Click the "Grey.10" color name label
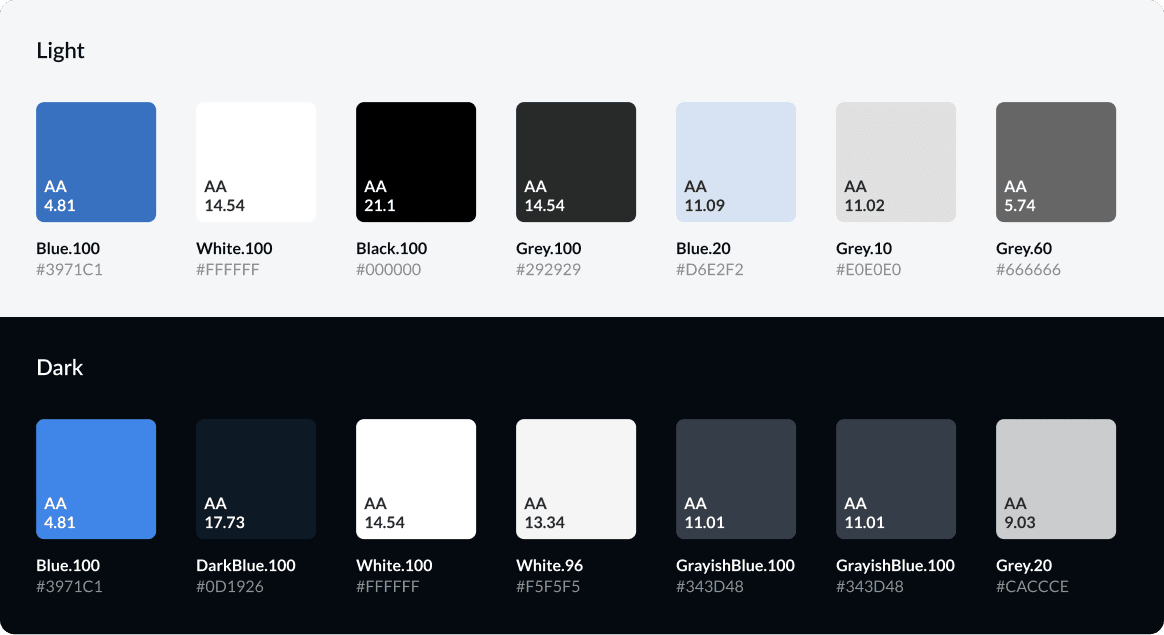Viewport: 1164px width, 635px height. [x=864, y=248]
